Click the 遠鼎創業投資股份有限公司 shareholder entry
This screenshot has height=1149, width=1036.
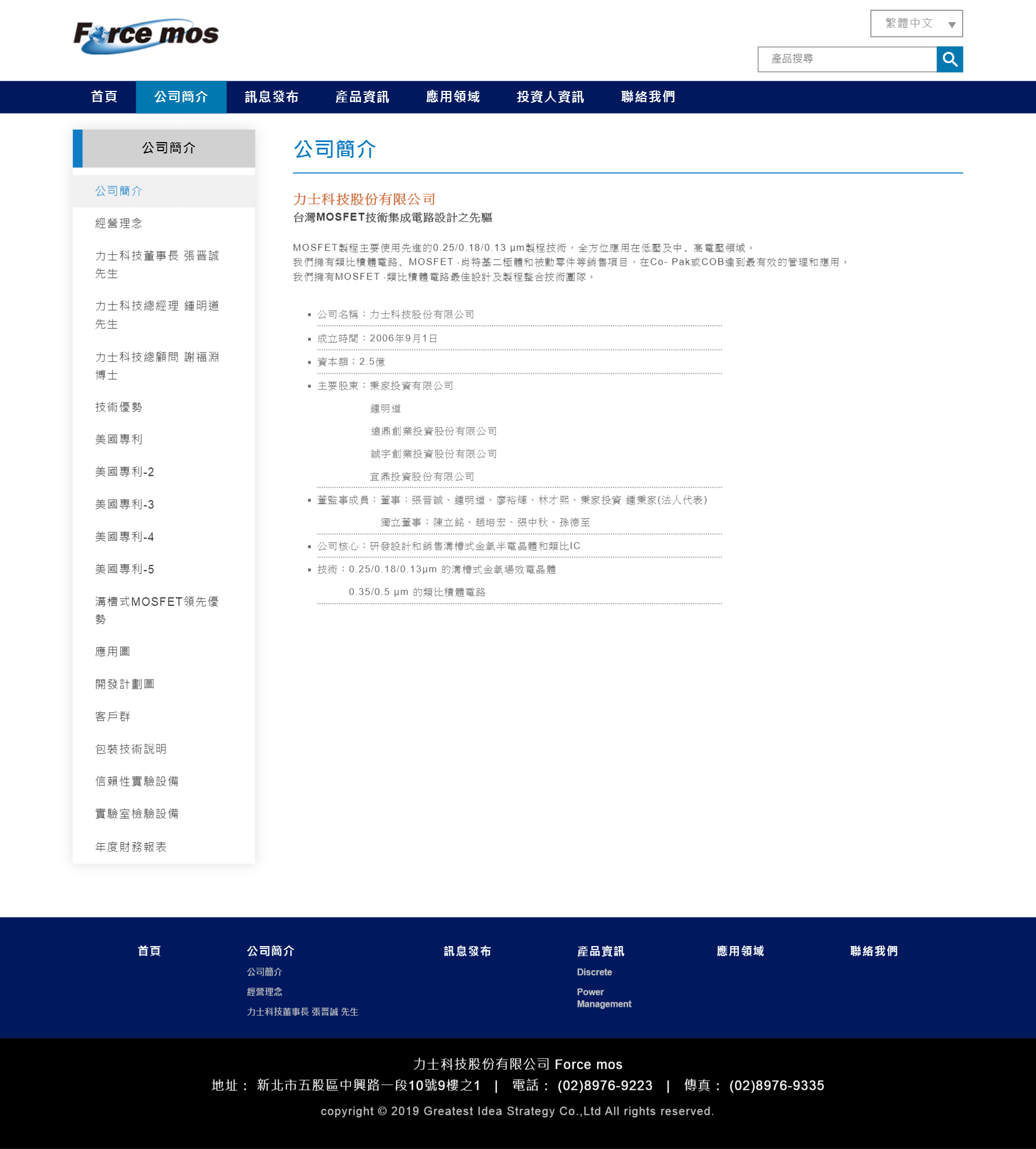(x=434, y=431)
